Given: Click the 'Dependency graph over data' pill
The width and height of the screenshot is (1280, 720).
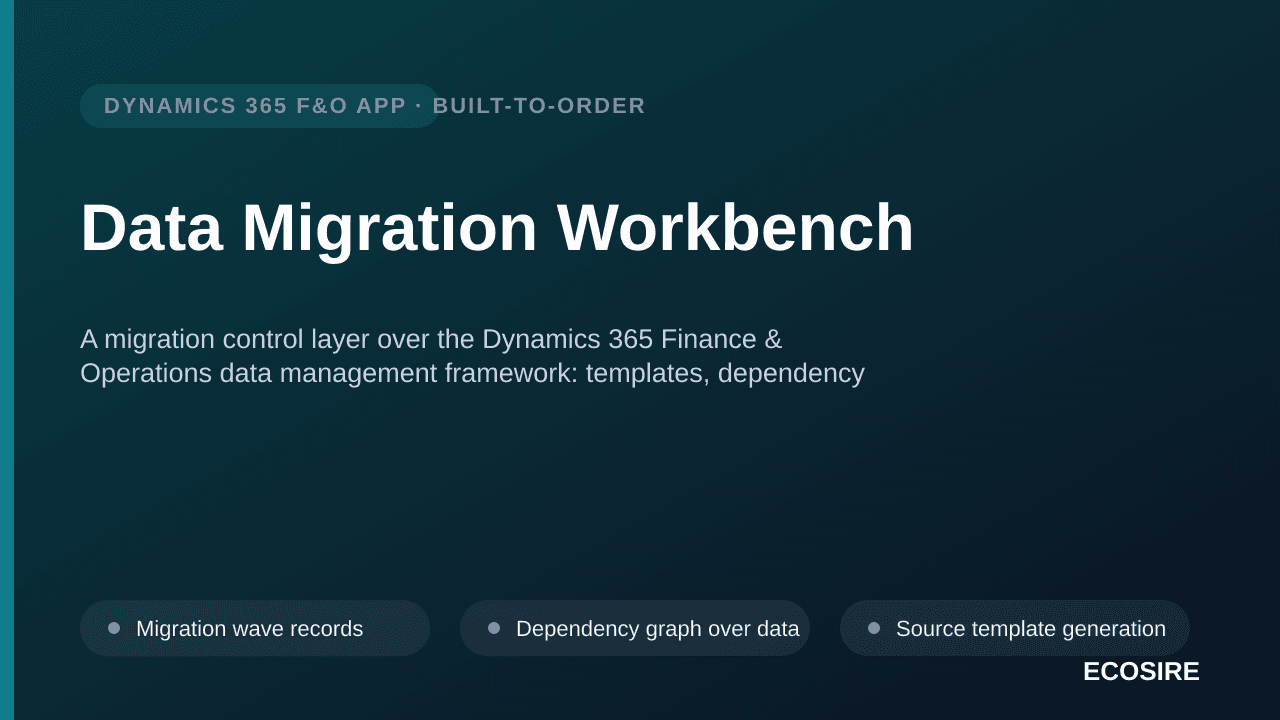Looking at the screenshot, I should click(x=635, y=628).
